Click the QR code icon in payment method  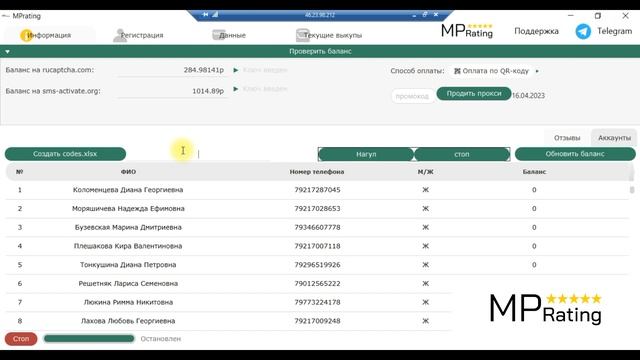point(457,71)
